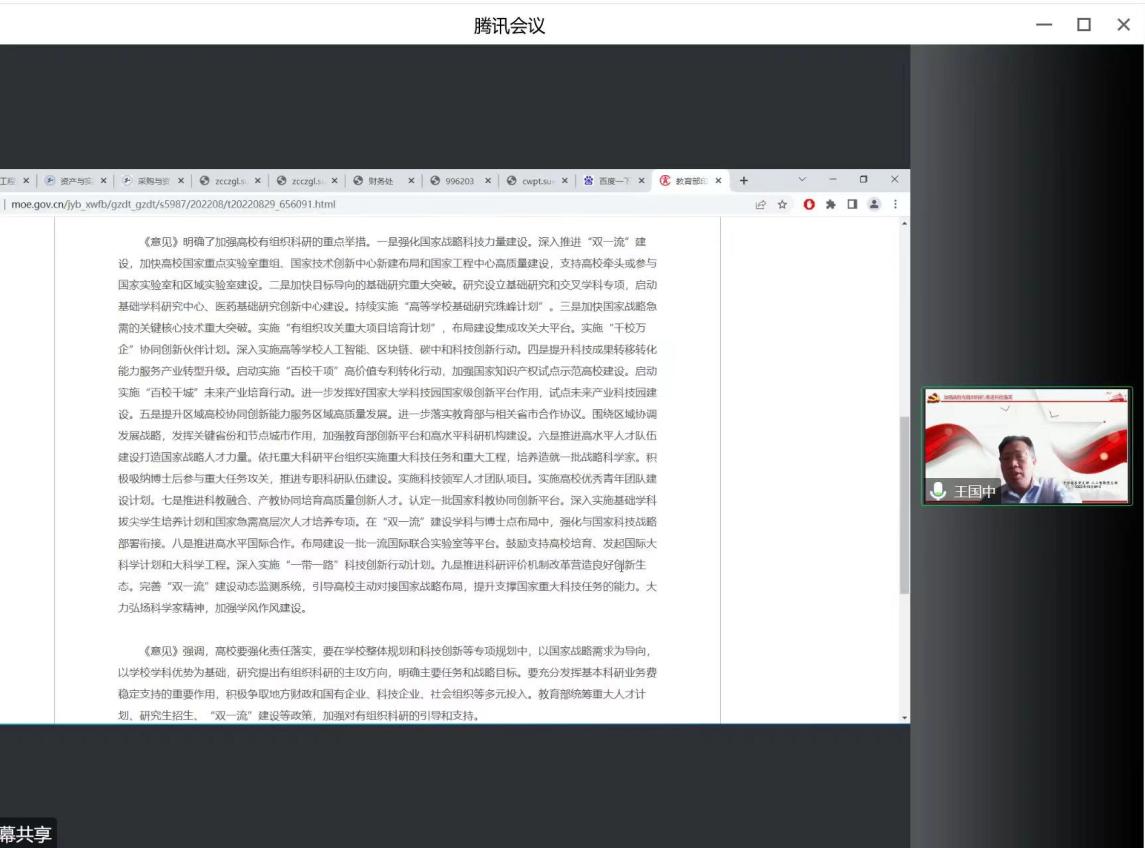Switch to the 百度一下 tab
The height and width of the screenshot is (848, 1145).
tap(610, 181)
